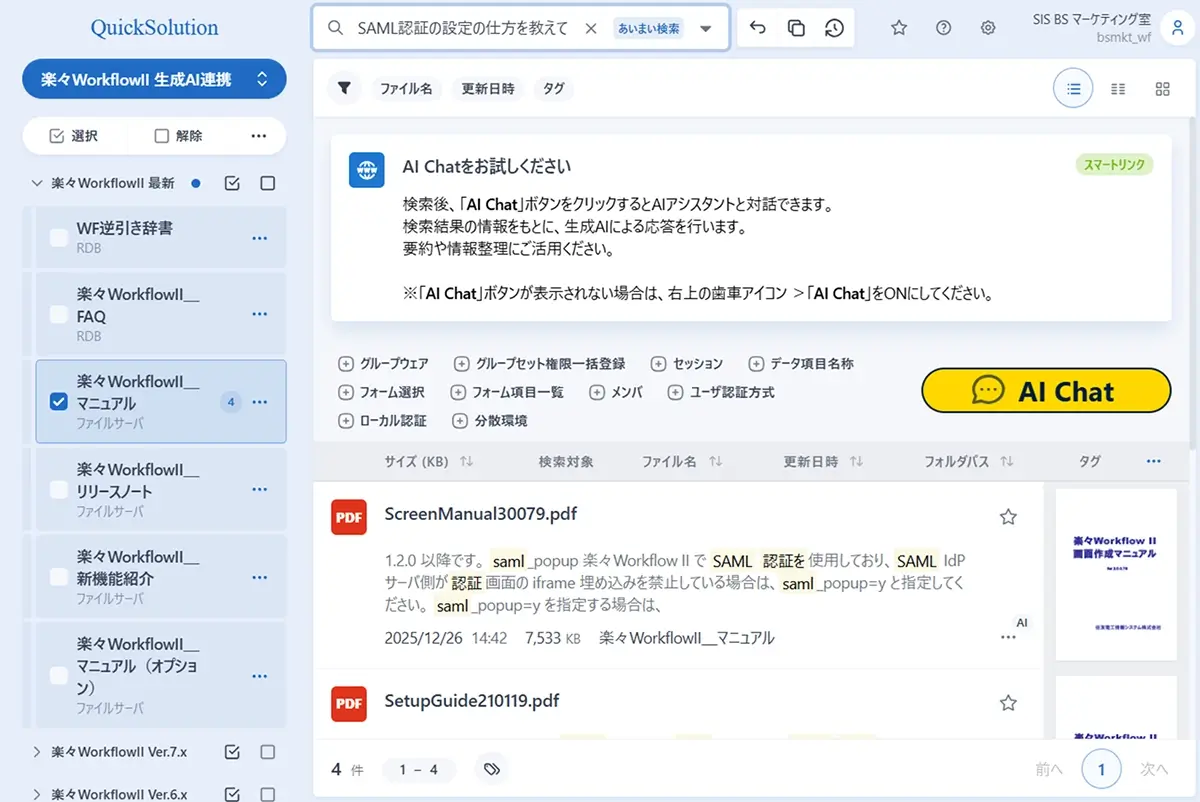Click the favorites star in header
The image size is (1200, 802).
pyautogui.click(x=899, y=28)
